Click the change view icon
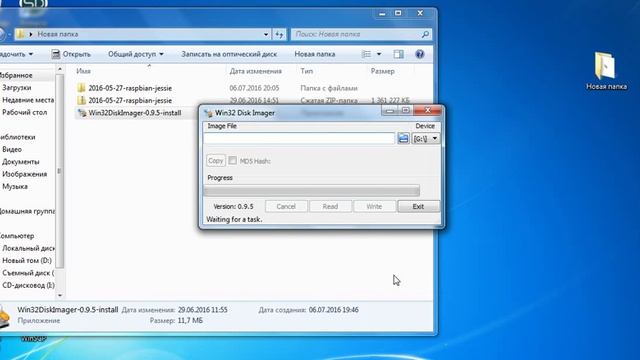 [367, 54]
